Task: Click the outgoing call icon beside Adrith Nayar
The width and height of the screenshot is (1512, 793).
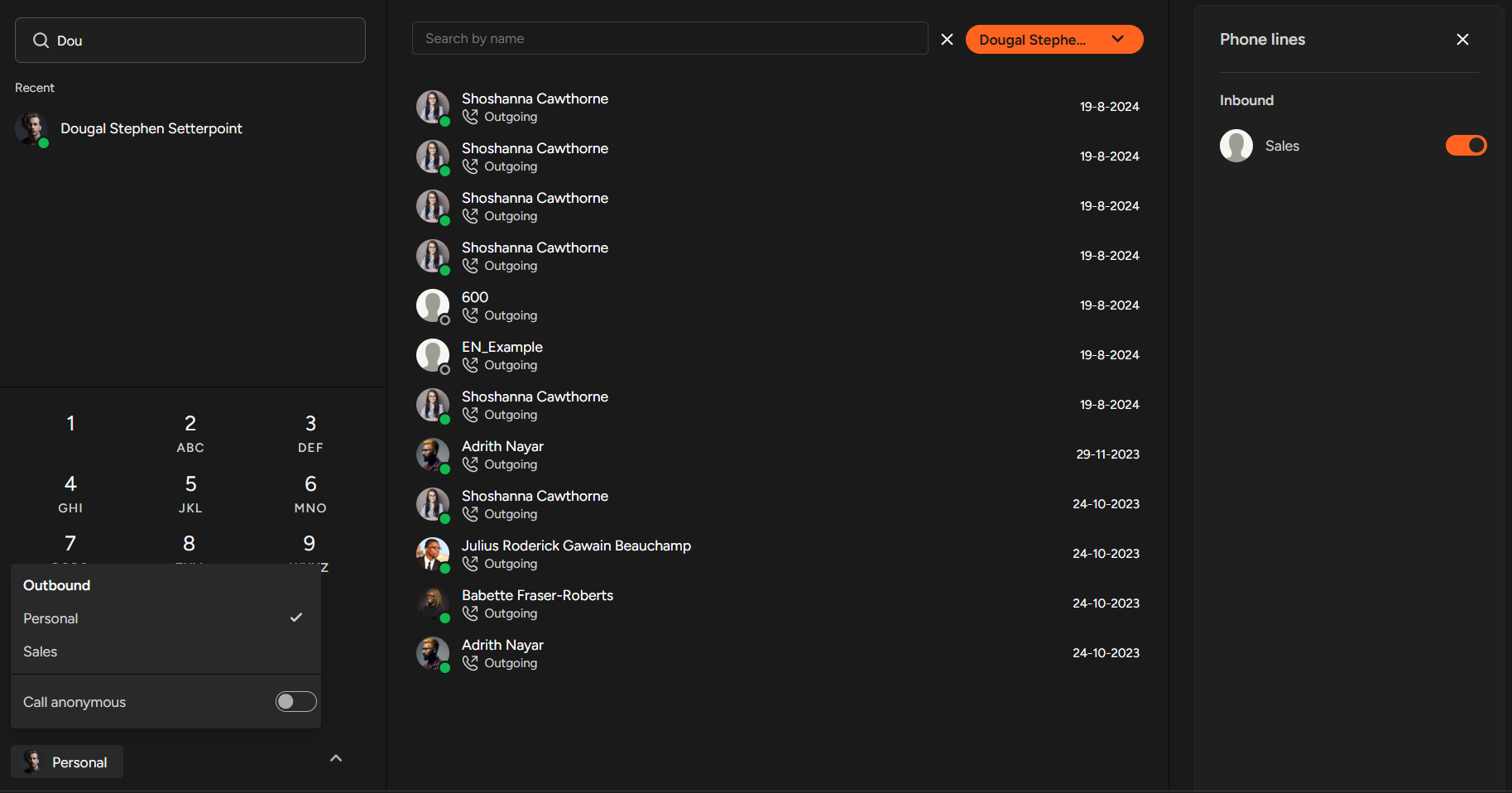Action: [x=470, y=464]
